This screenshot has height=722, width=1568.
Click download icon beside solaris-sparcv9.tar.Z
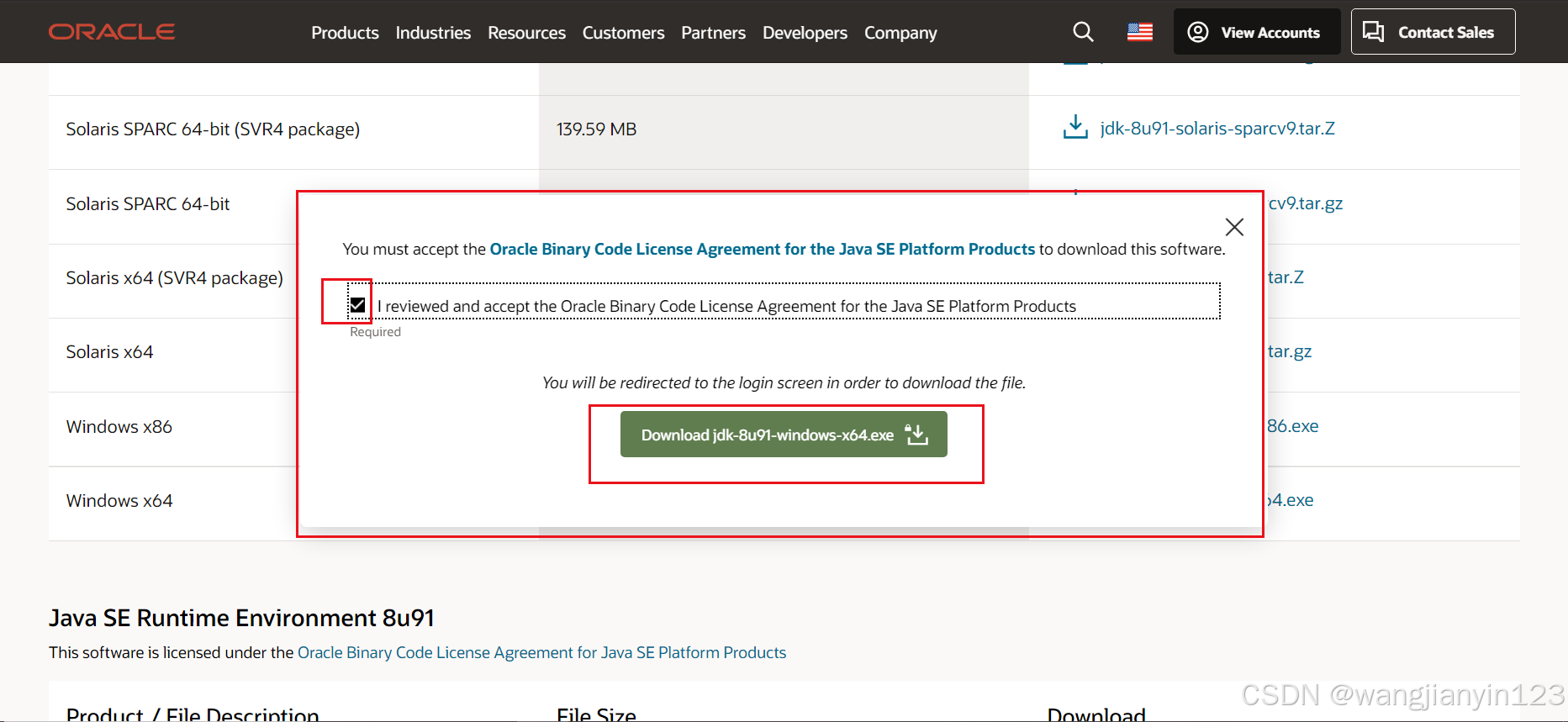pyautogui.click(x=1075, y=128)
